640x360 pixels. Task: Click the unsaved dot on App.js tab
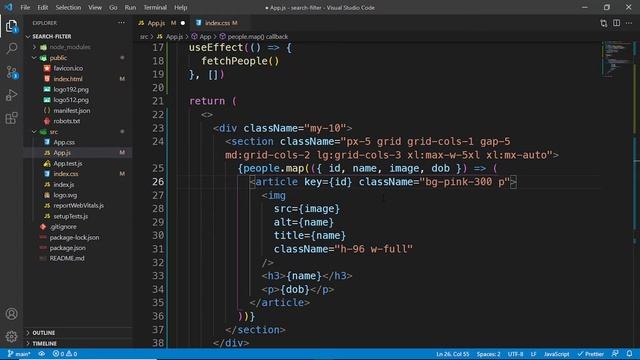[183, 23]
